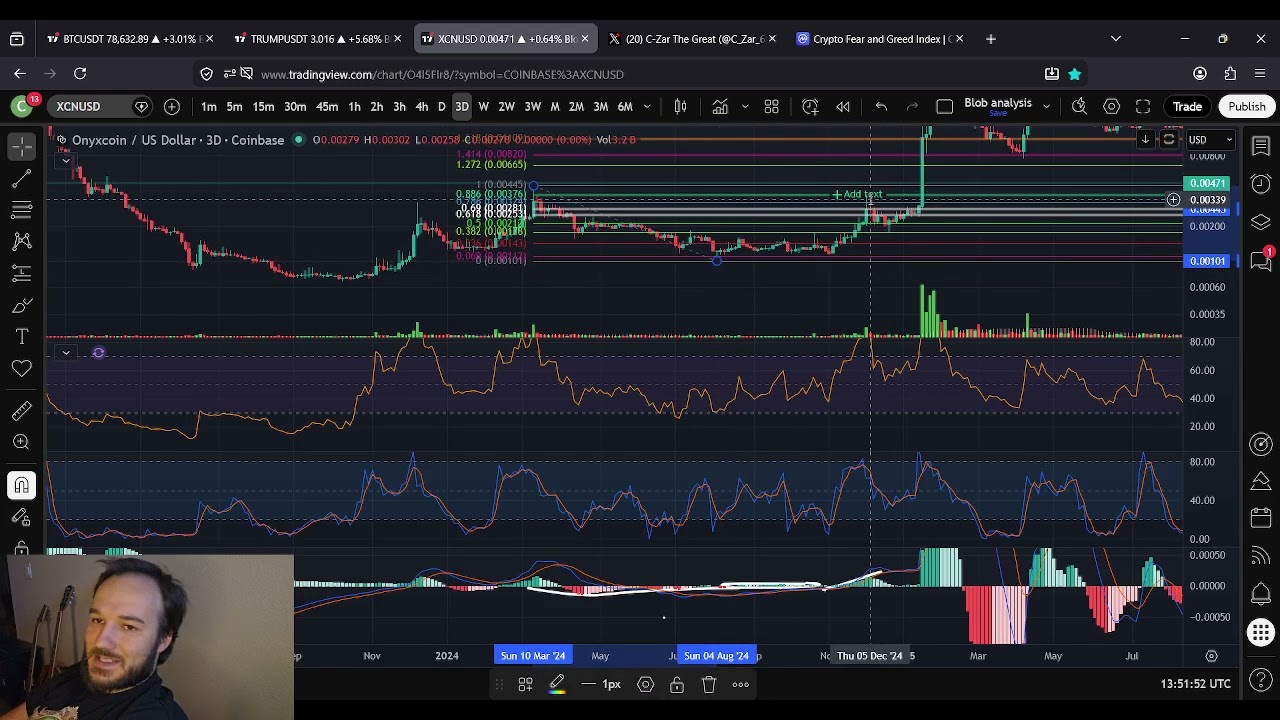Click the Publish button

coord(1247,107)
